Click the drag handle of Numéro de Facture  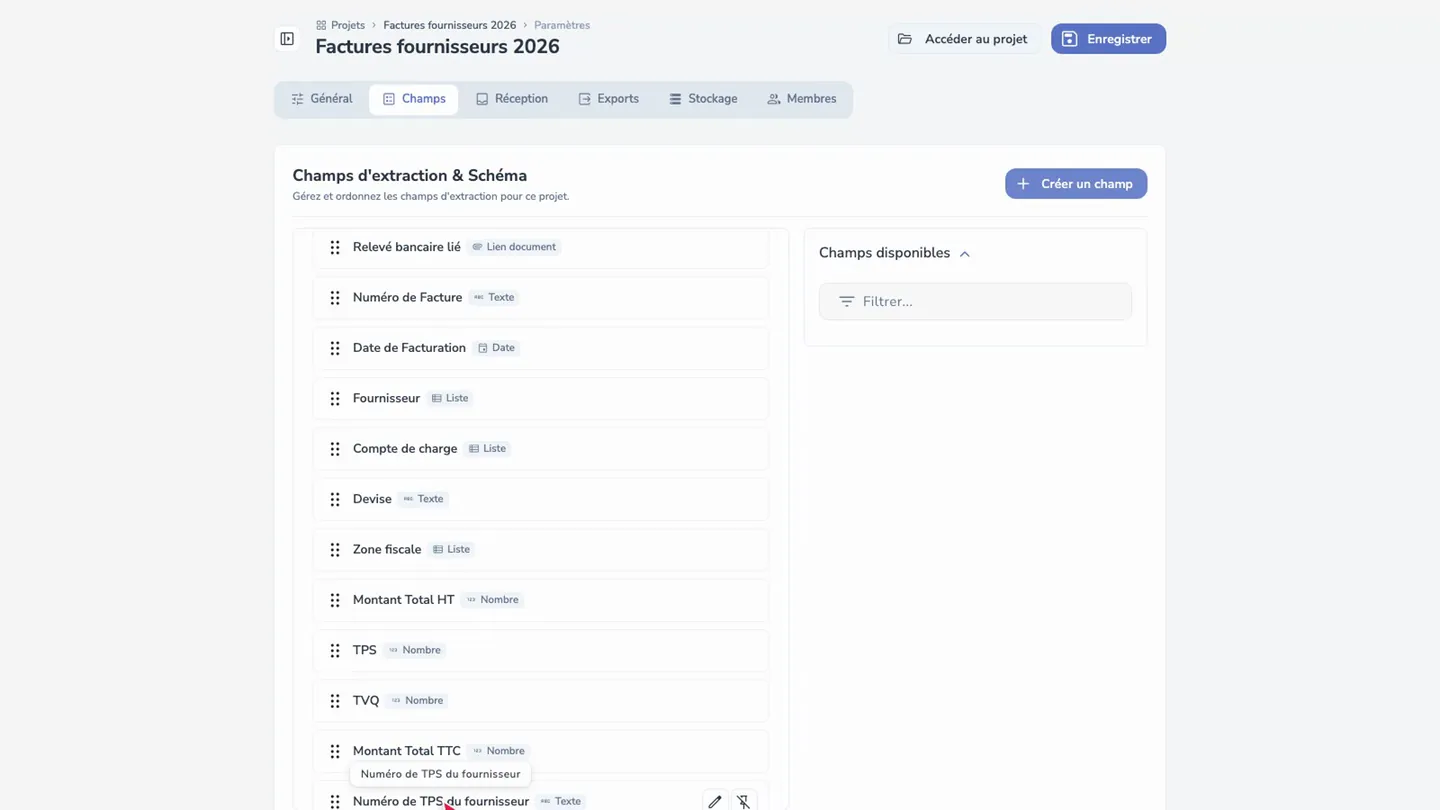click(335, 298)
